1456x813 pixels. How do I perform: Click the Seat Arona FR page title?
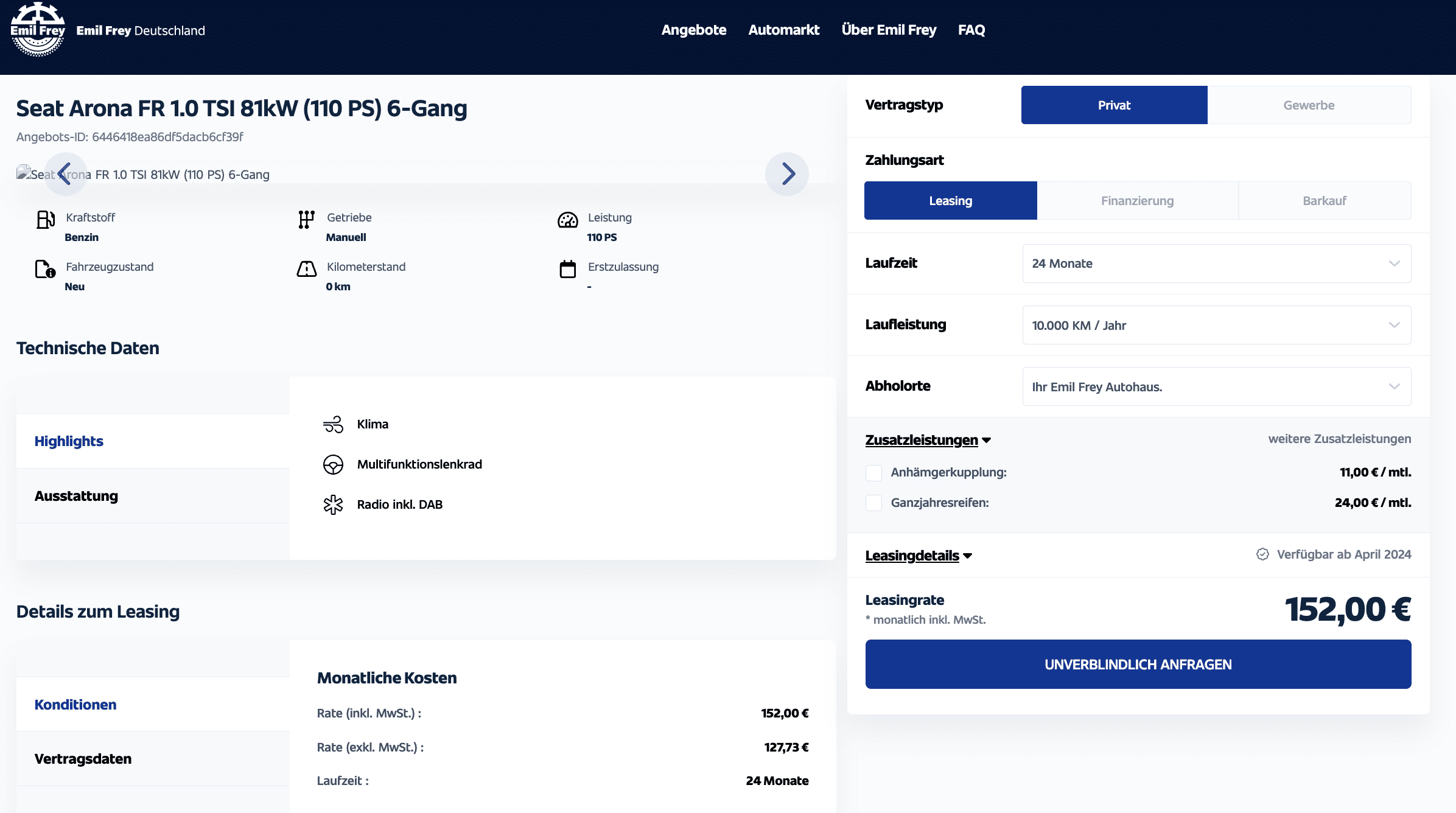click(242, 108)
